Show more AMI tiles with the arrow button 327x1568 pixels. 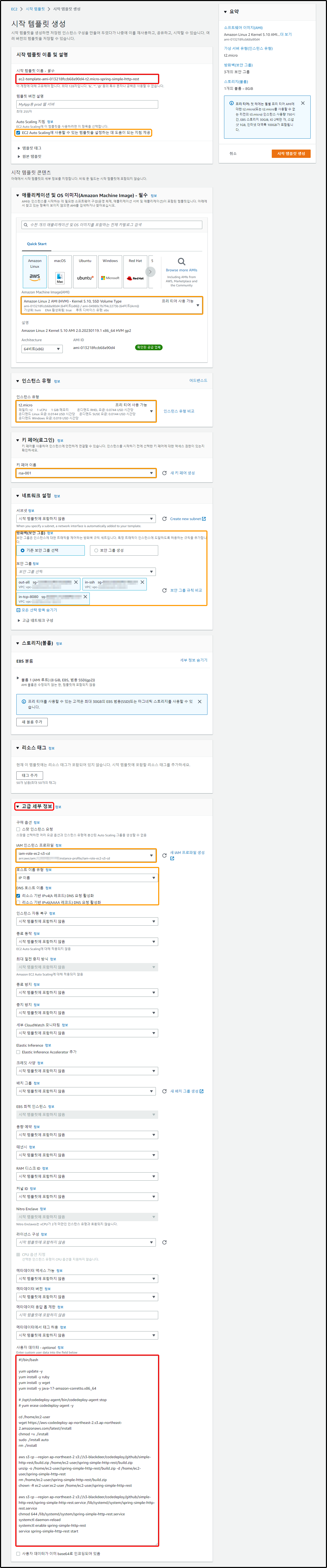pos(151,272)
